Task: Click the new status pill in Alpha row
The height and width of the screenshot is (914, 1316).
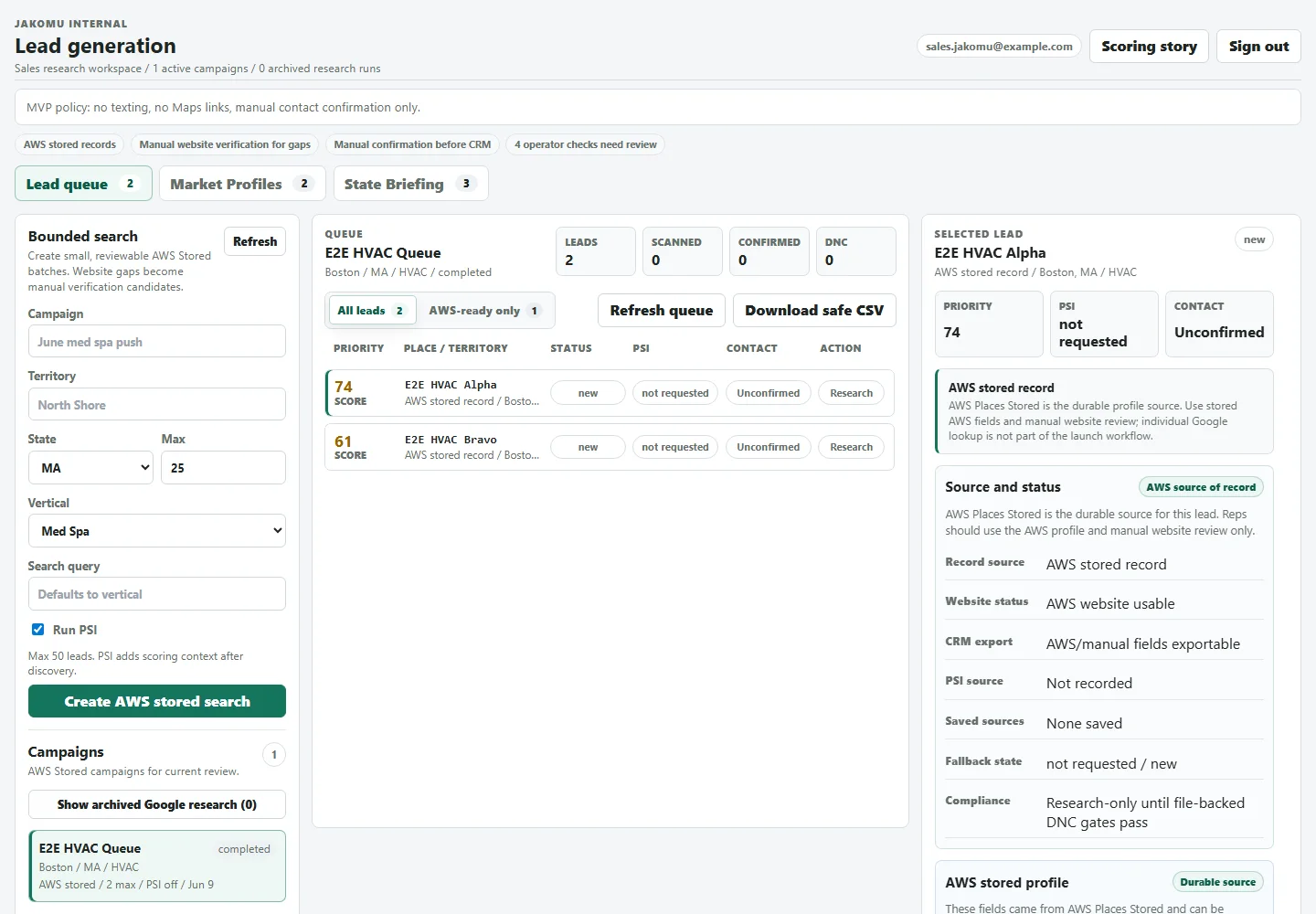Action: click(588, 393)
